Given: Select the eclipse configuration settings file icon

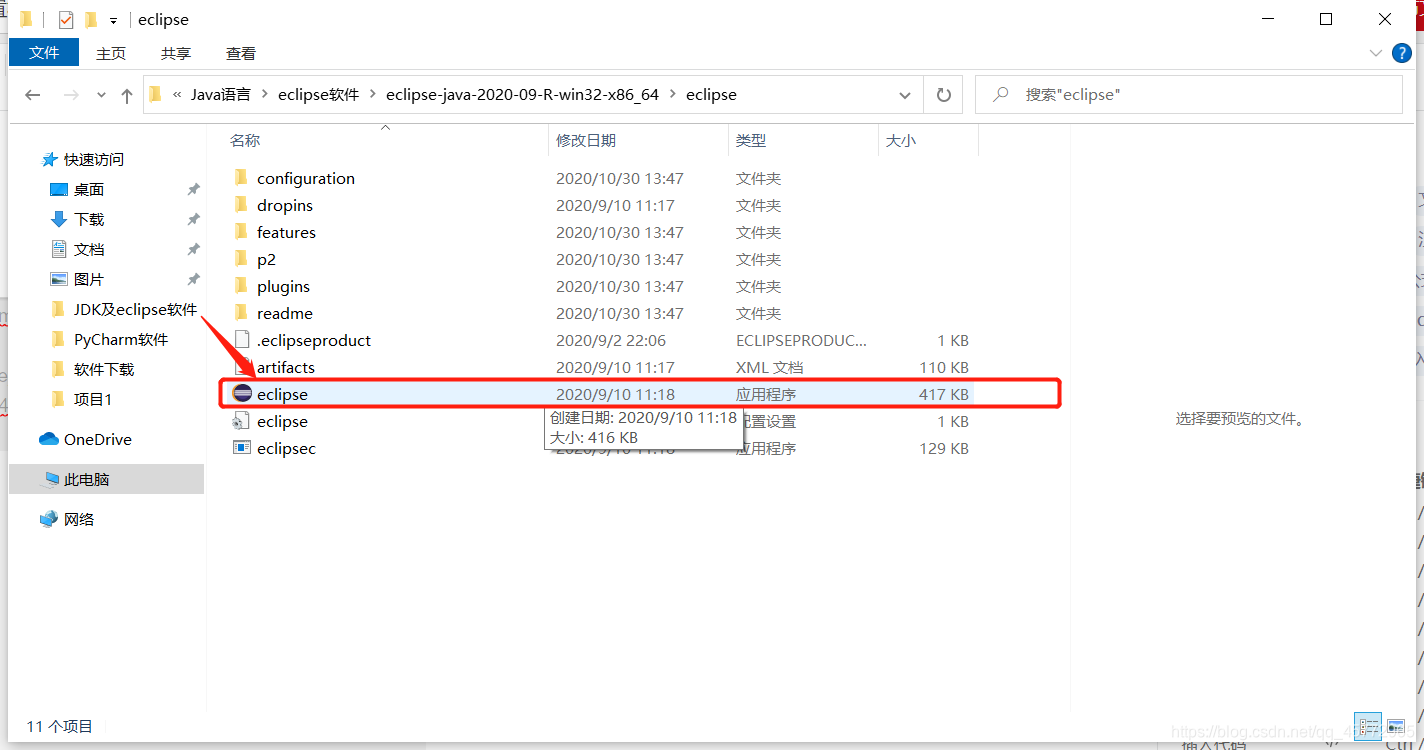Looking at the screenshot, I should pos(240,421).
